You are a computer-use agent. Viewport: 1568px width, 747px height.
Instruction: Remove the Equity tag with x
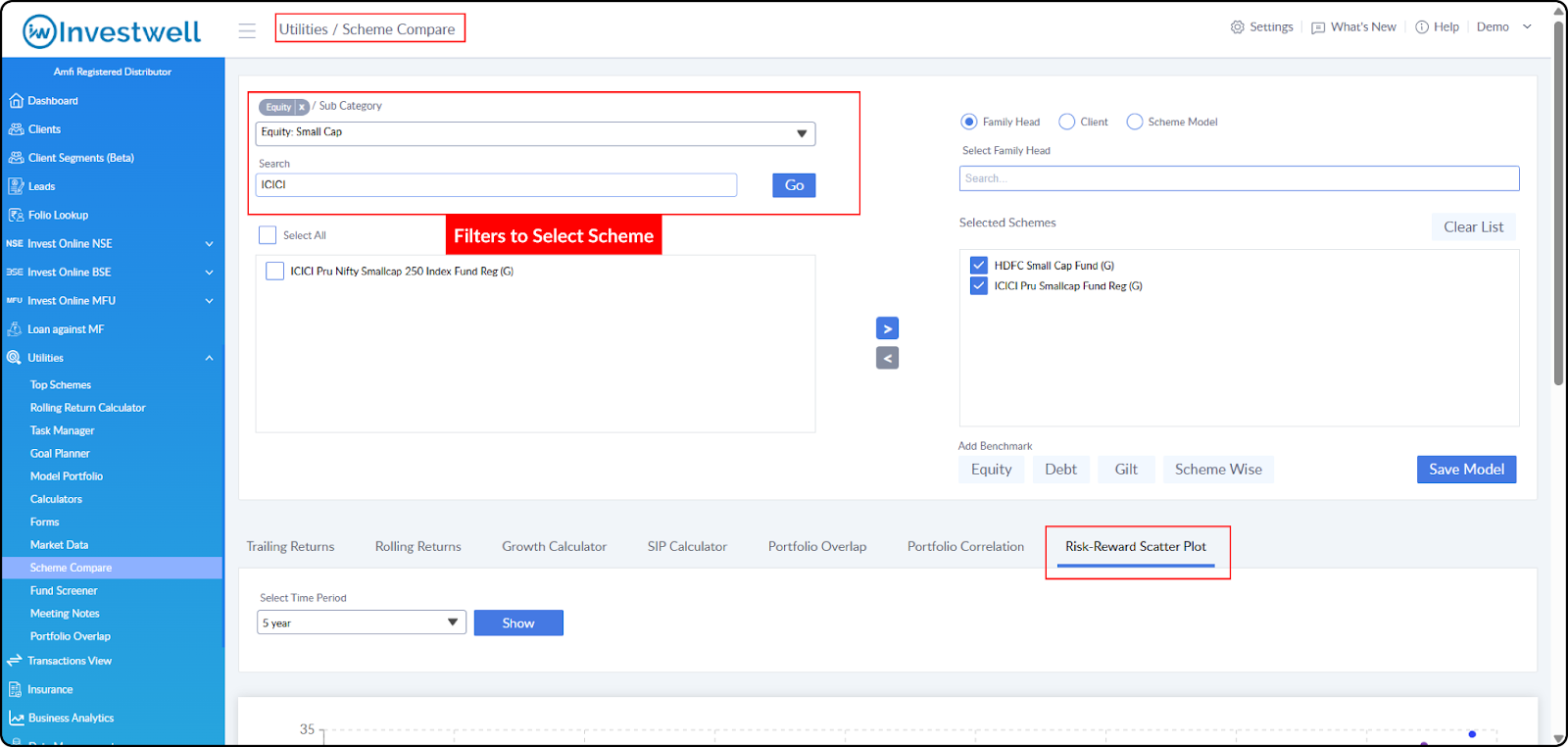click(x=302, y=107)
